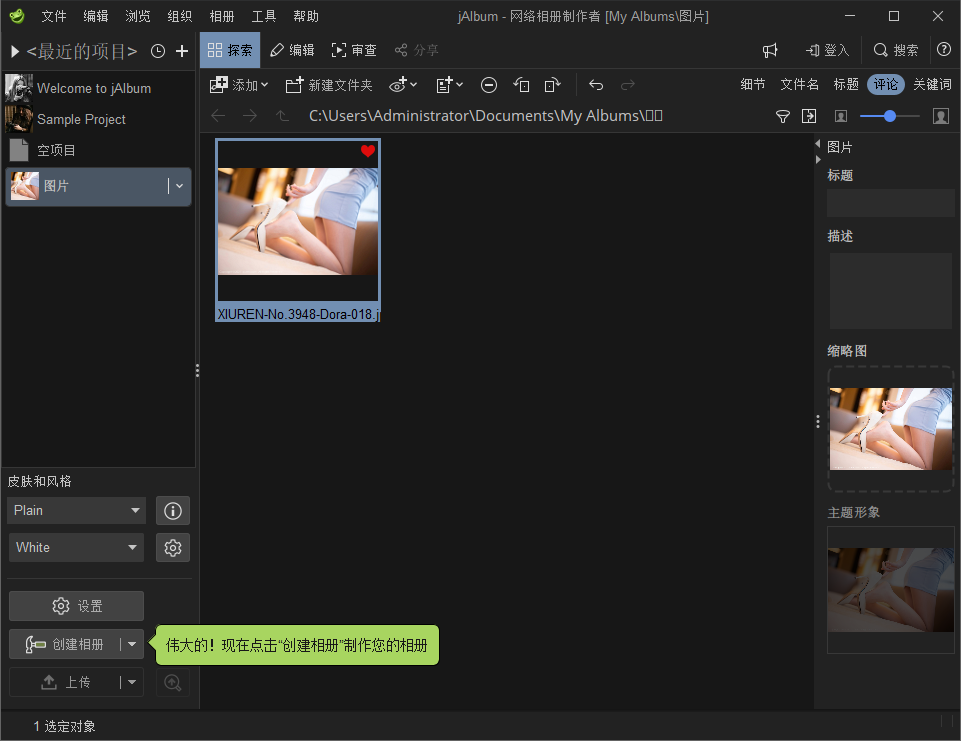Go up one folder level icon
961x741 pixels.
(x=281, y=116)
